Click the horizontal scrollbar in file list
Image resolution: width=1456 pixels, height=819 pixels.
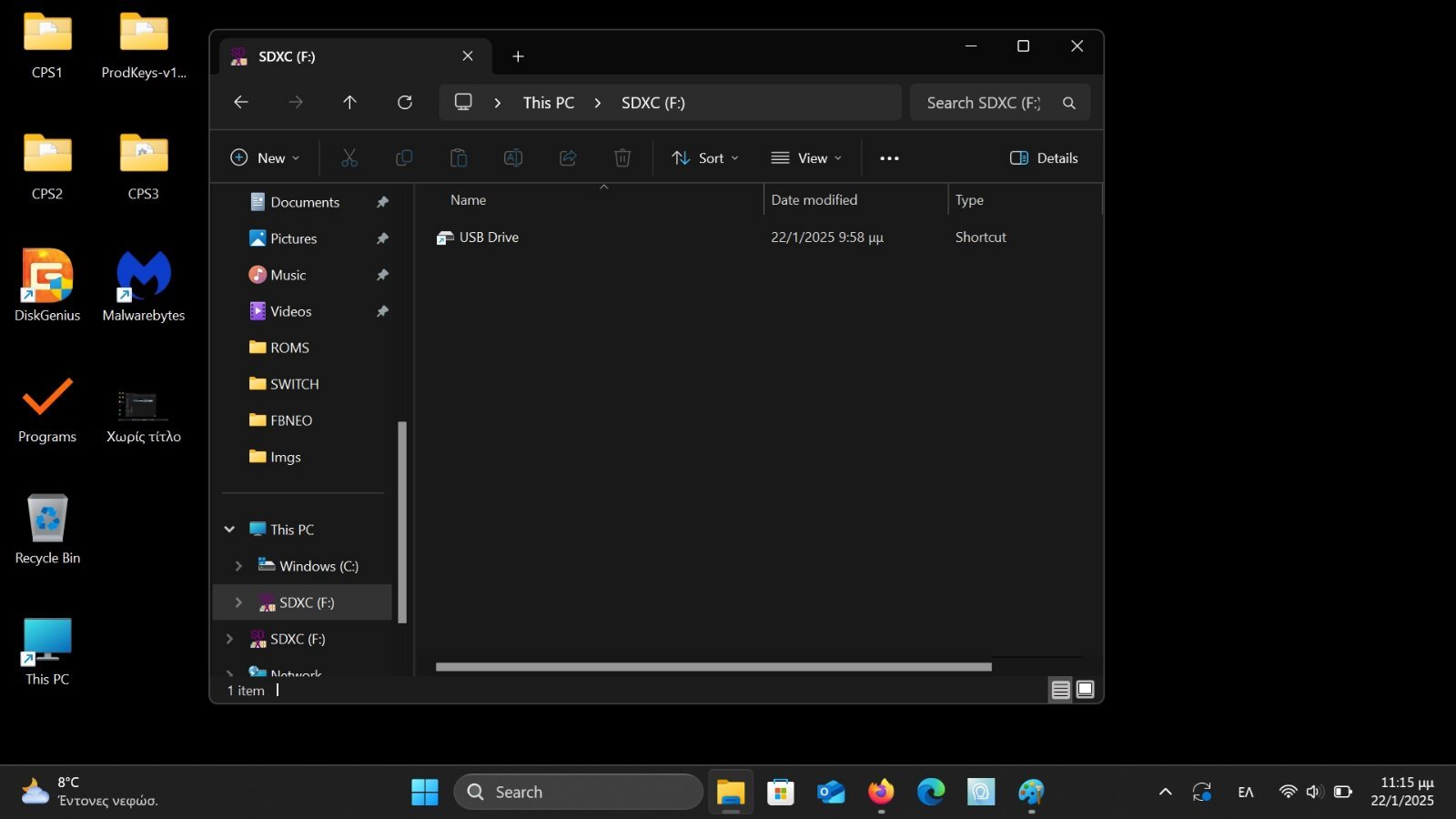[x=713, y=667]
